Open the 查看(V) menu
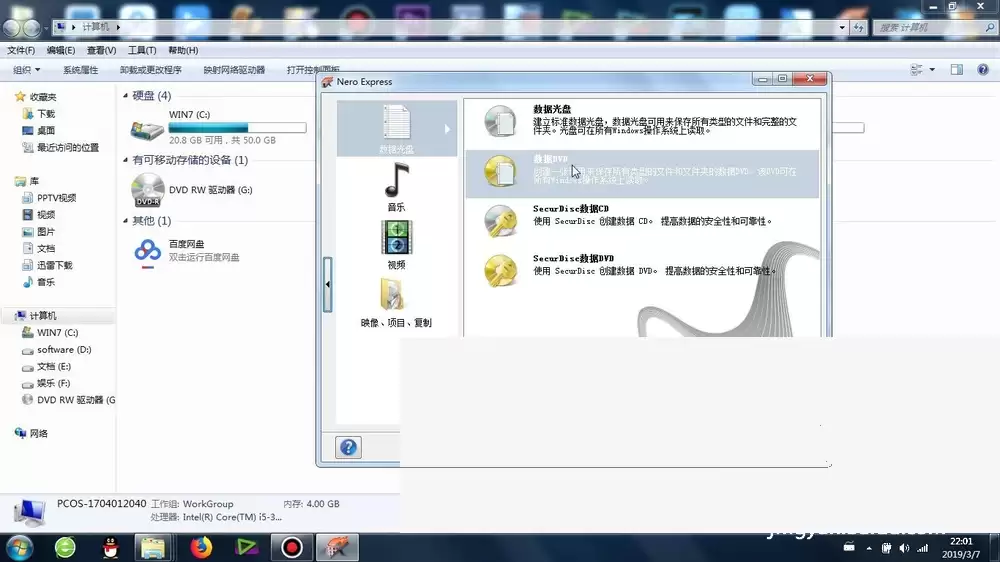 (101, 50)
